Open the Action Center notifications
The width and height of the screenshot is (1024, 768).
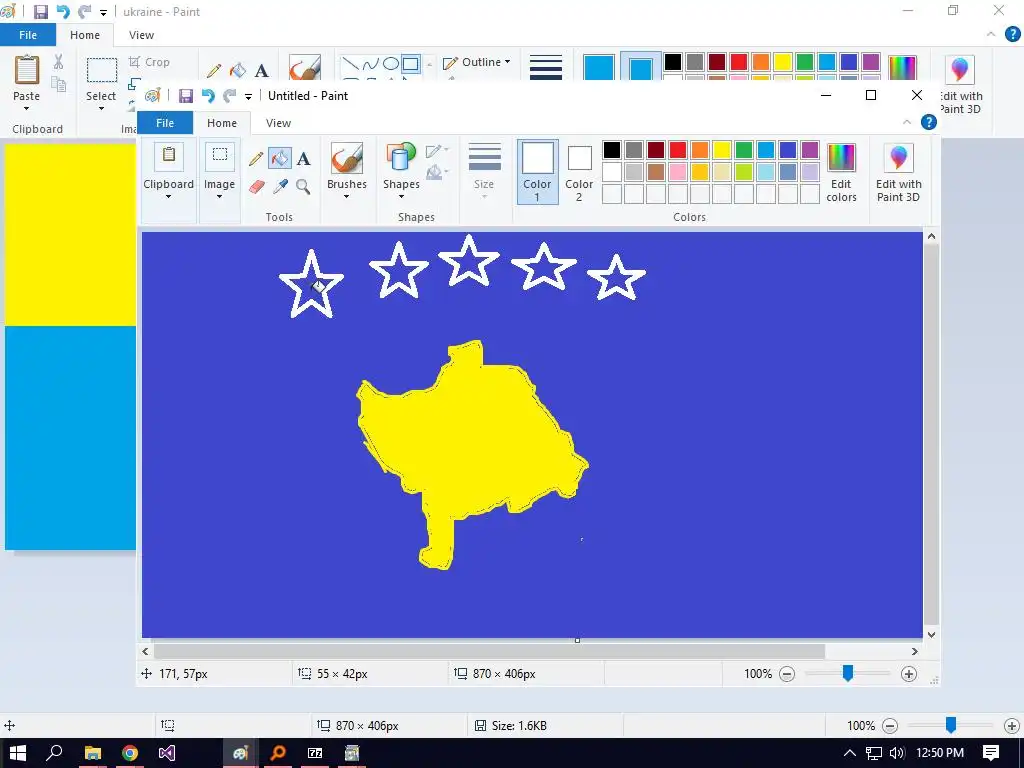click(x=991, y=753)
